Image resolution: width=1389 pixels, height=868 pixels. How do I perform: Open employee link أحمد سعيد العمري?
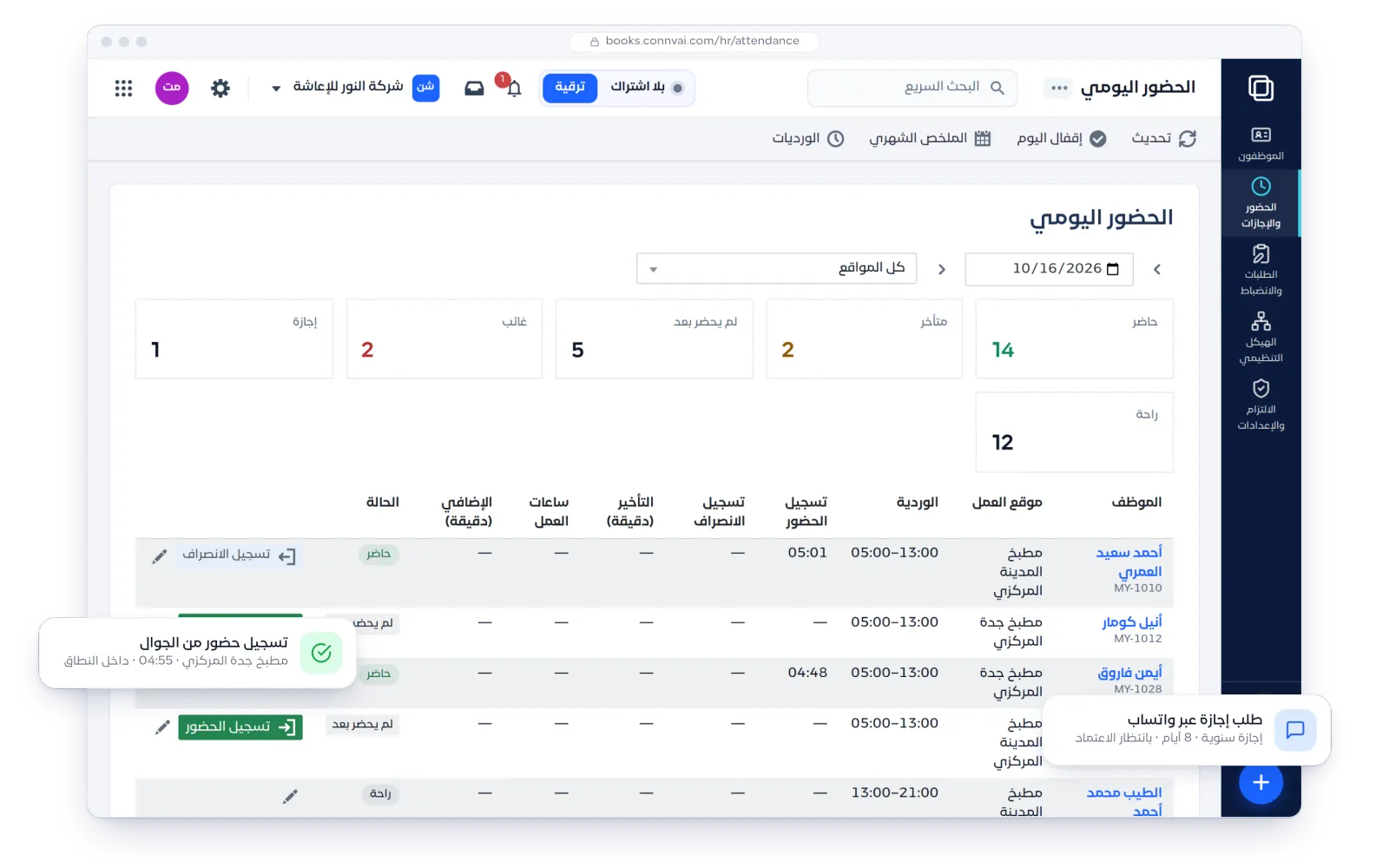click(x=1129, y=562)
